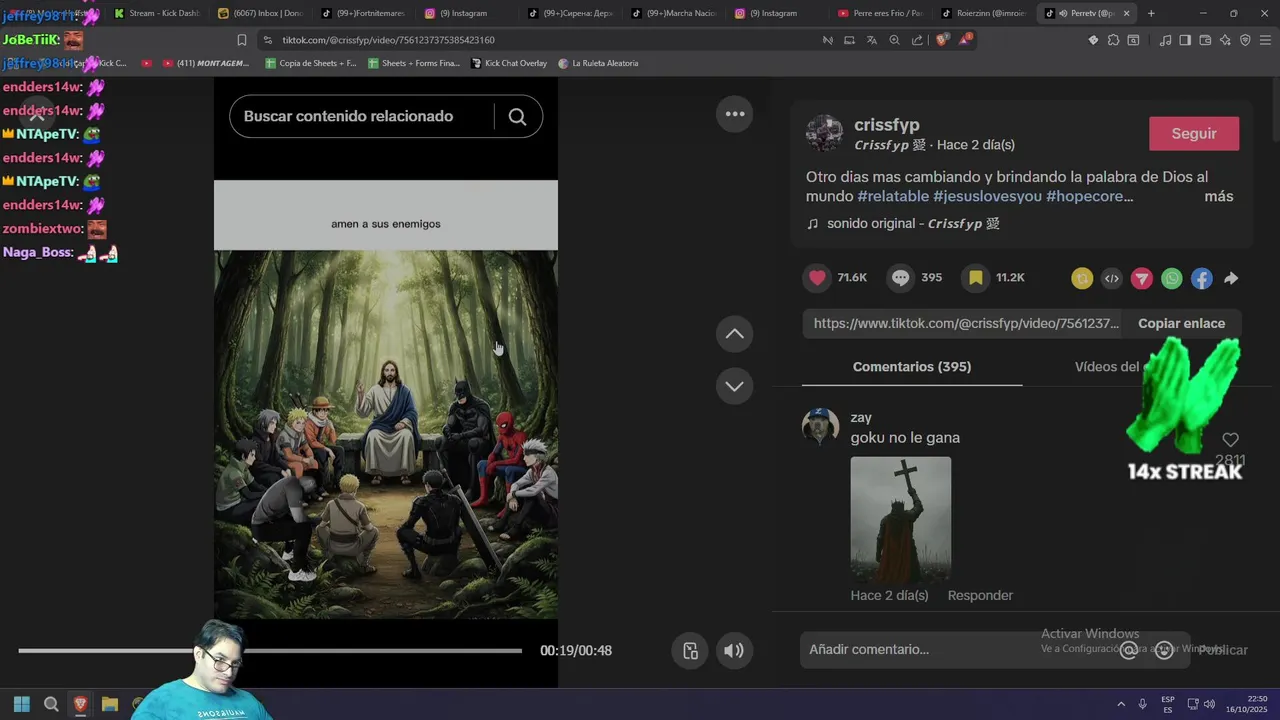Expand the description with 'más'
Viewport: 1280px width, 720px height.
[x=1218, y=197]
